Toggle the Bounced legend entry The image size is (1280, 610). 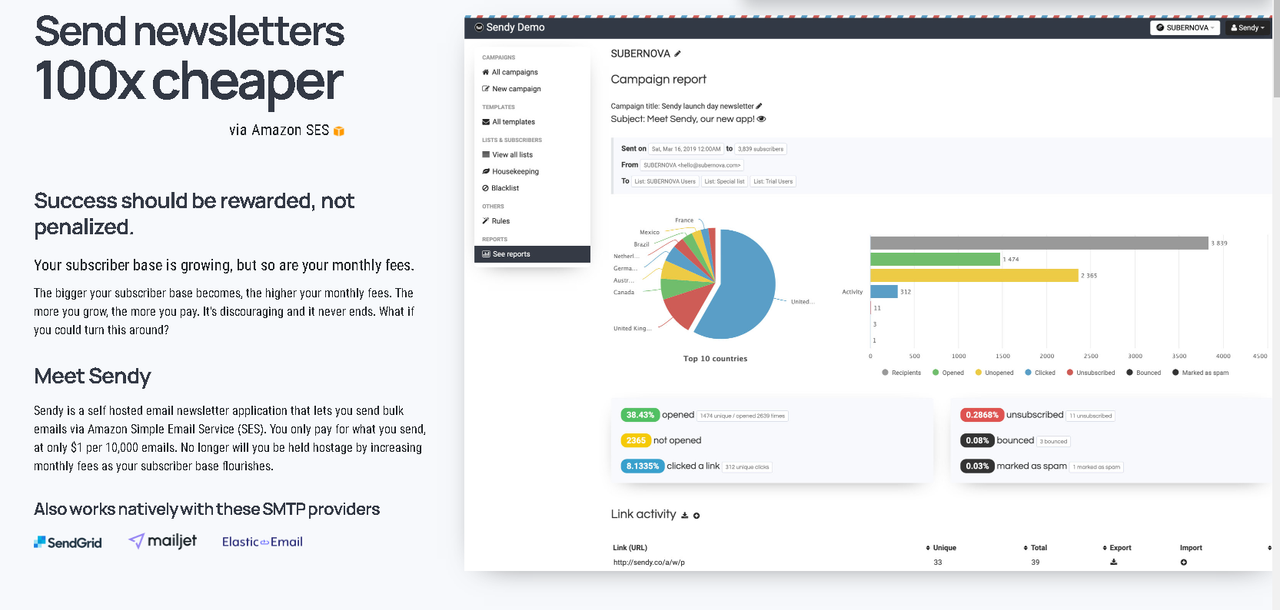tap(1144, 372)
